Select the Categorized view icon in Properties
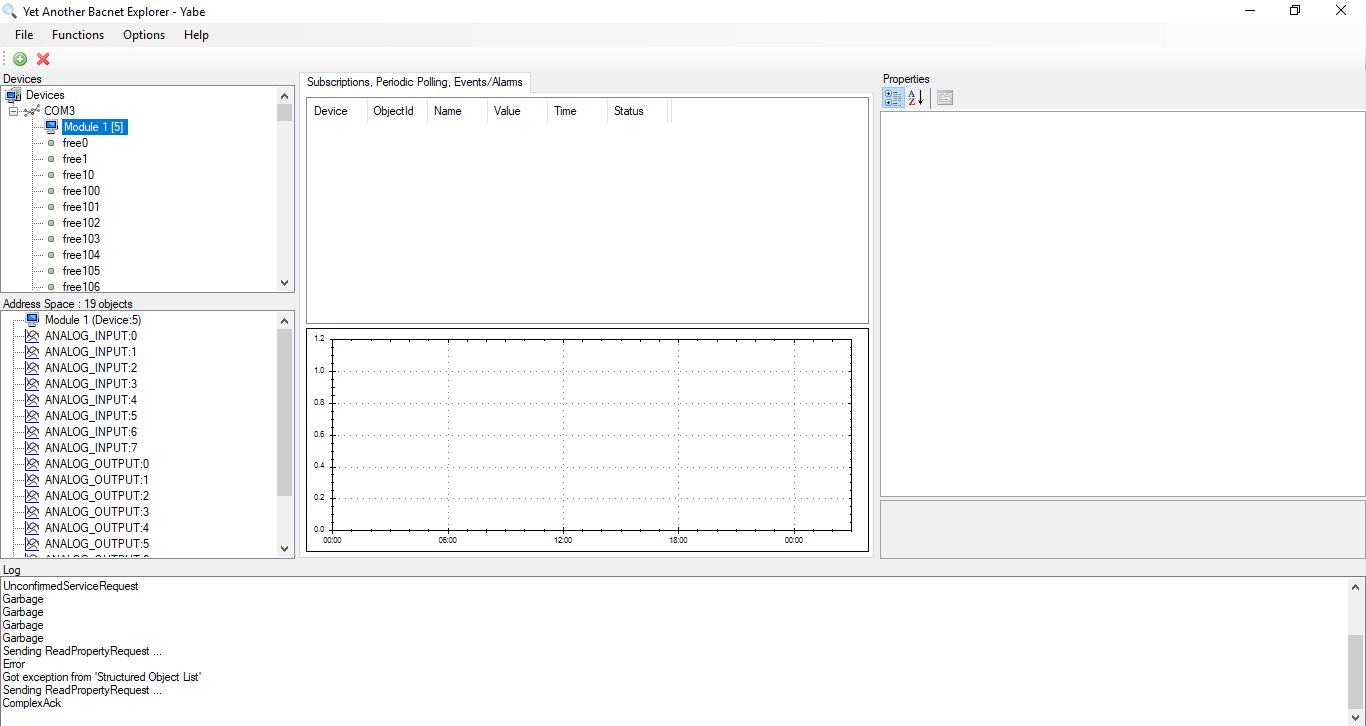Screen dimensions: 1366x726 892,98
